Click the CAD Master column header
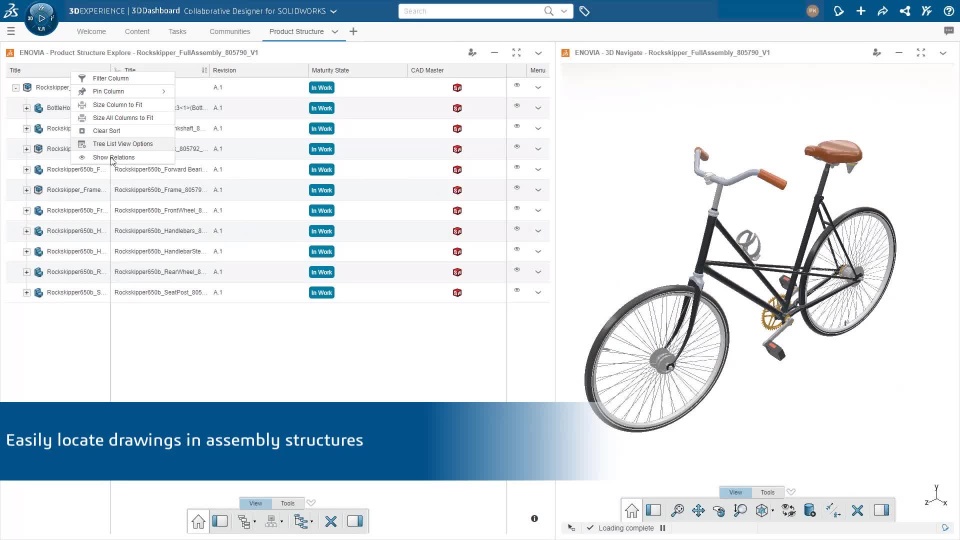 pyautogui.click(x=457, y=70)
